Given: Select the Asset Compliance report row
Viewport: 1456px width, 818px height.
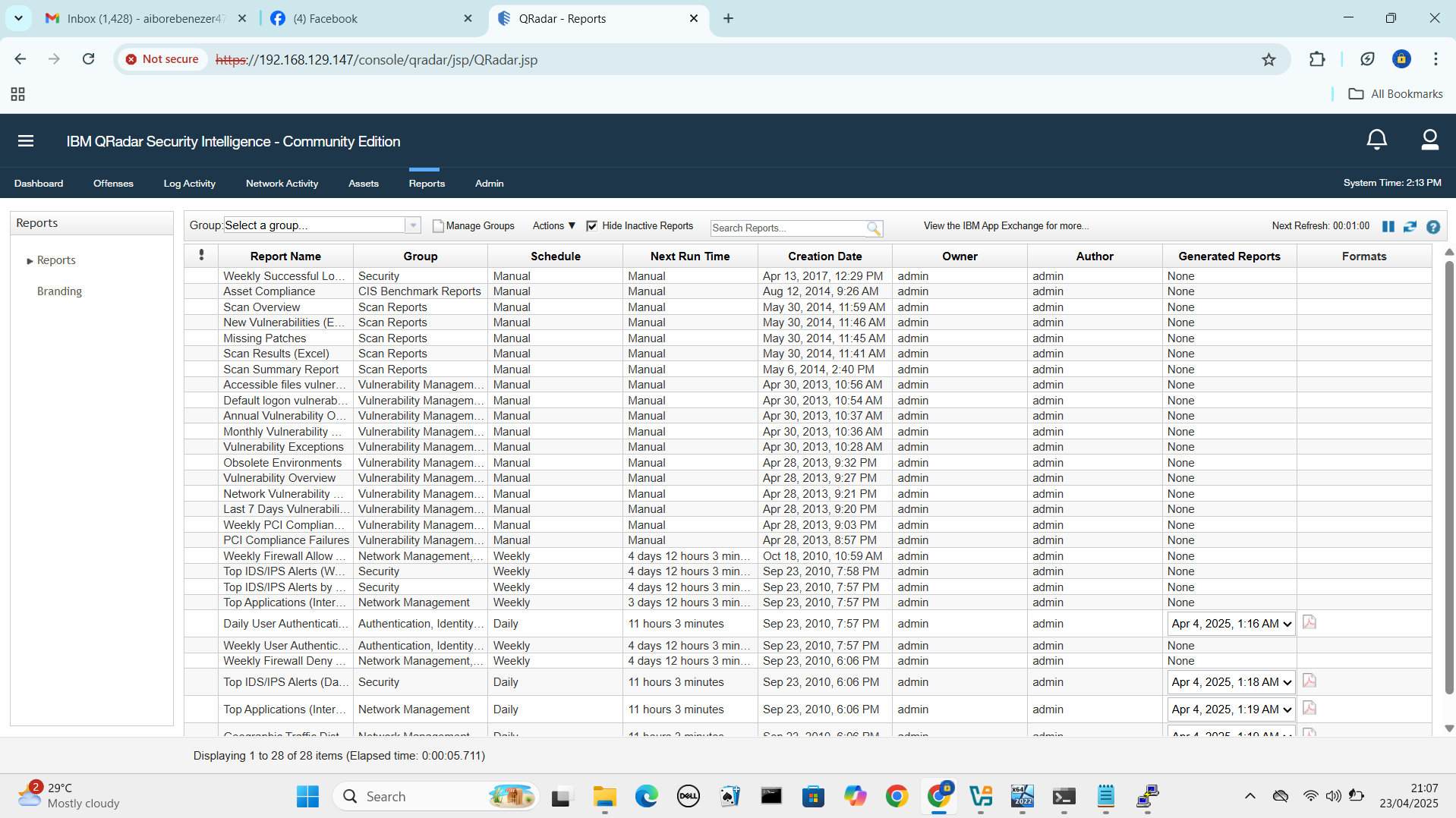Looking at the screenshot, I should click(808, 291).
